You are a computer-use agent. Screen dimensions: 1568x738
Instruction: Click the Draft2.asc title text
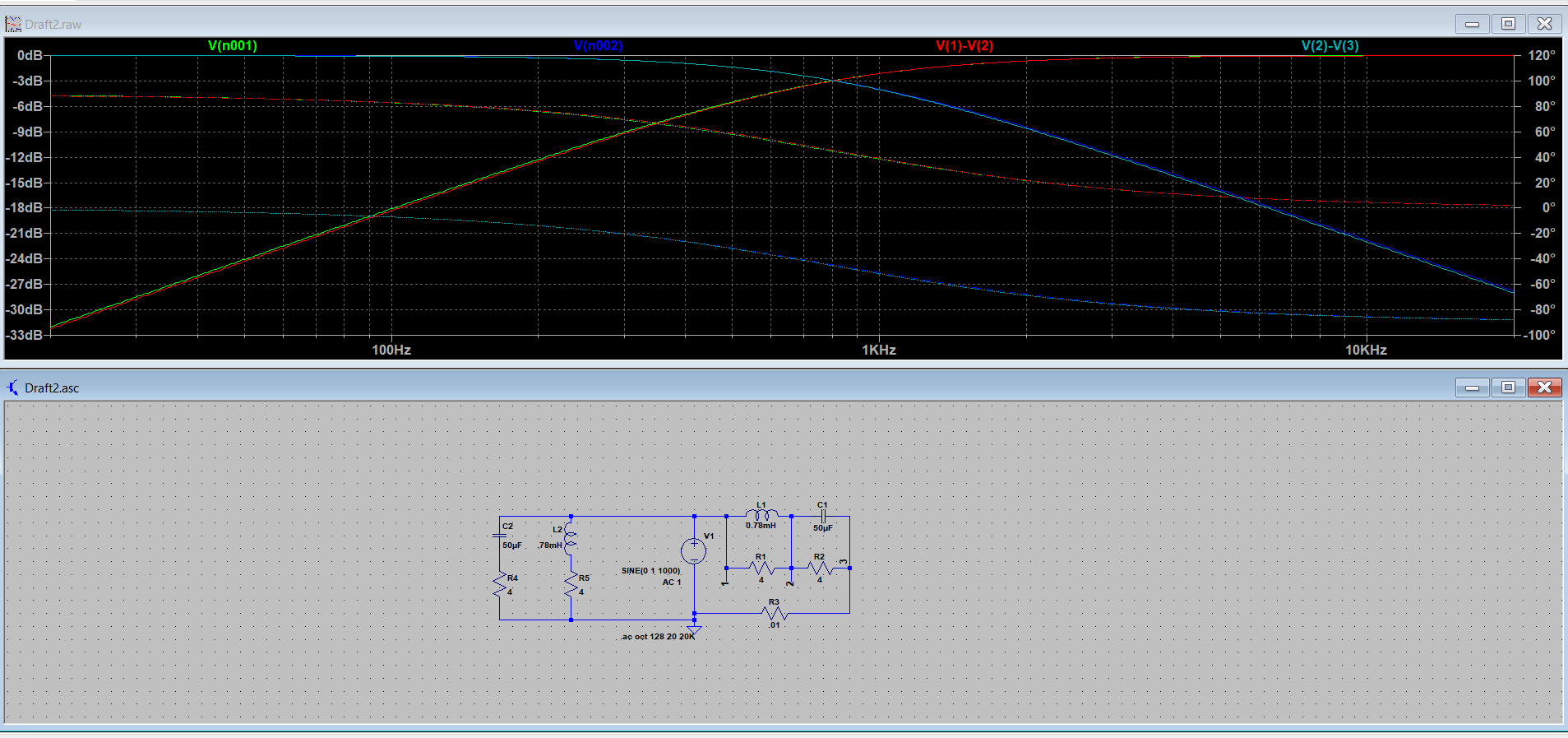[52, 388]
